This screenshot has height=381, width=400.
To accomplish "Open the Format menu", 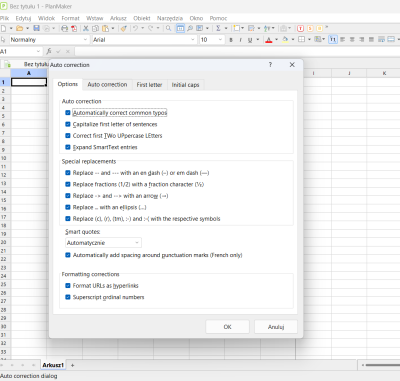I will (70, 18).
